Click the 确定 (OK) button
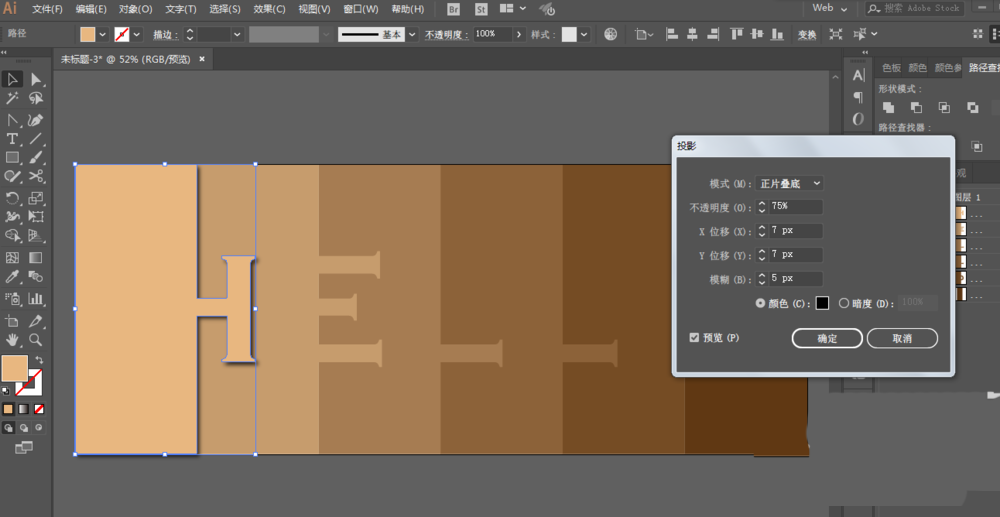1000x517 pixels. [826, 339]
